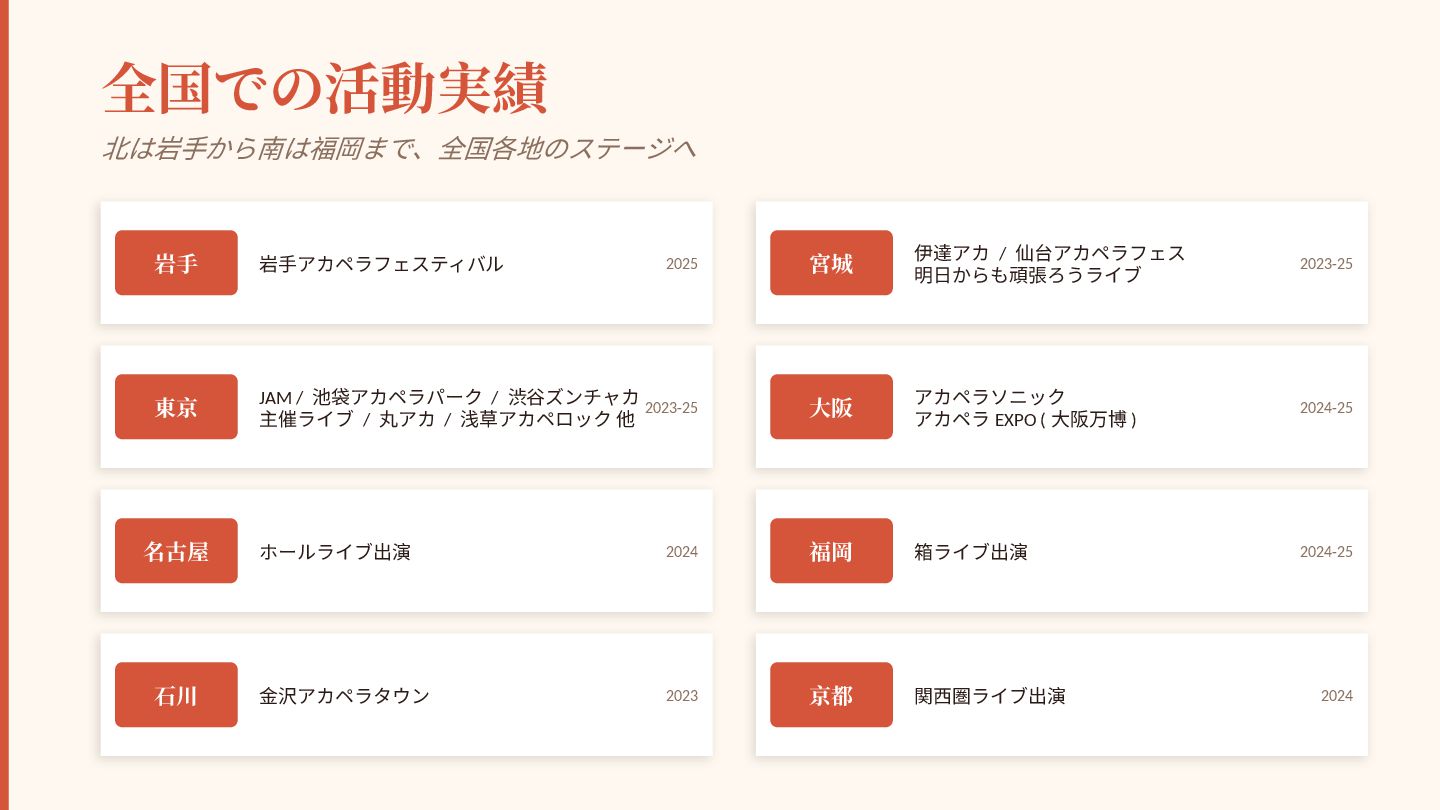
Task: Click 明日からも頑張ろうライブ text
Action: point(1027,275)
